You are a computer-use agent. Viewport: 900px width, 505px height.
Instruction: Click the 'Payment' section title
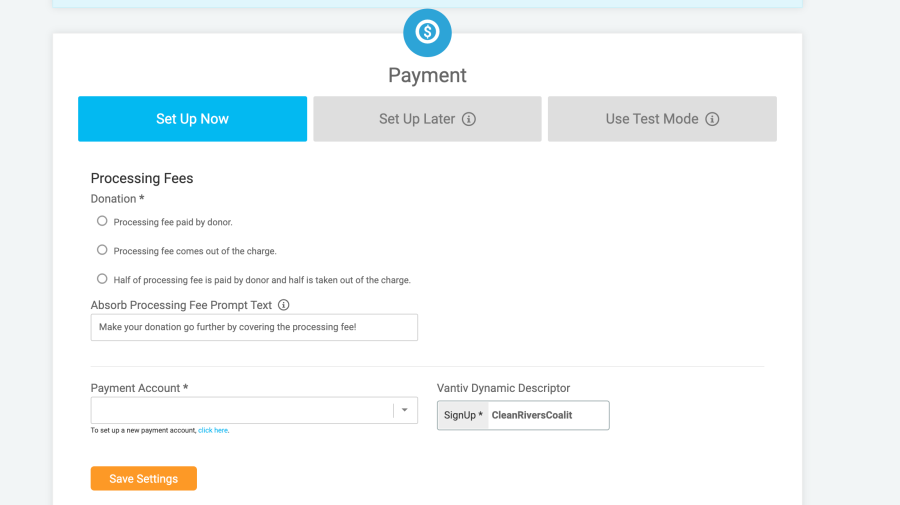point(427,75)
